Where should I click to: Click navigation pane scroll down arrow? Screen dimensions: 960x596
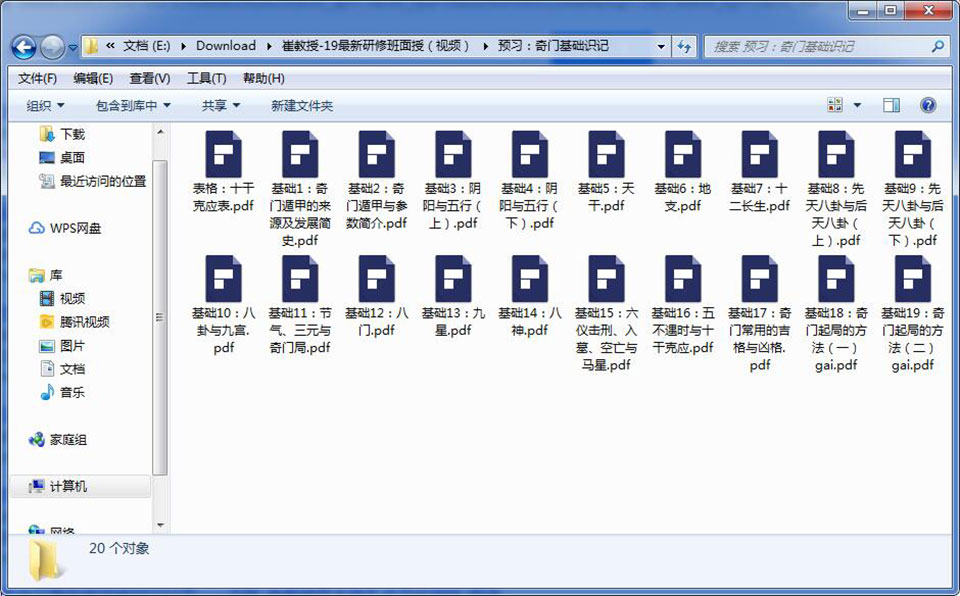160,526
